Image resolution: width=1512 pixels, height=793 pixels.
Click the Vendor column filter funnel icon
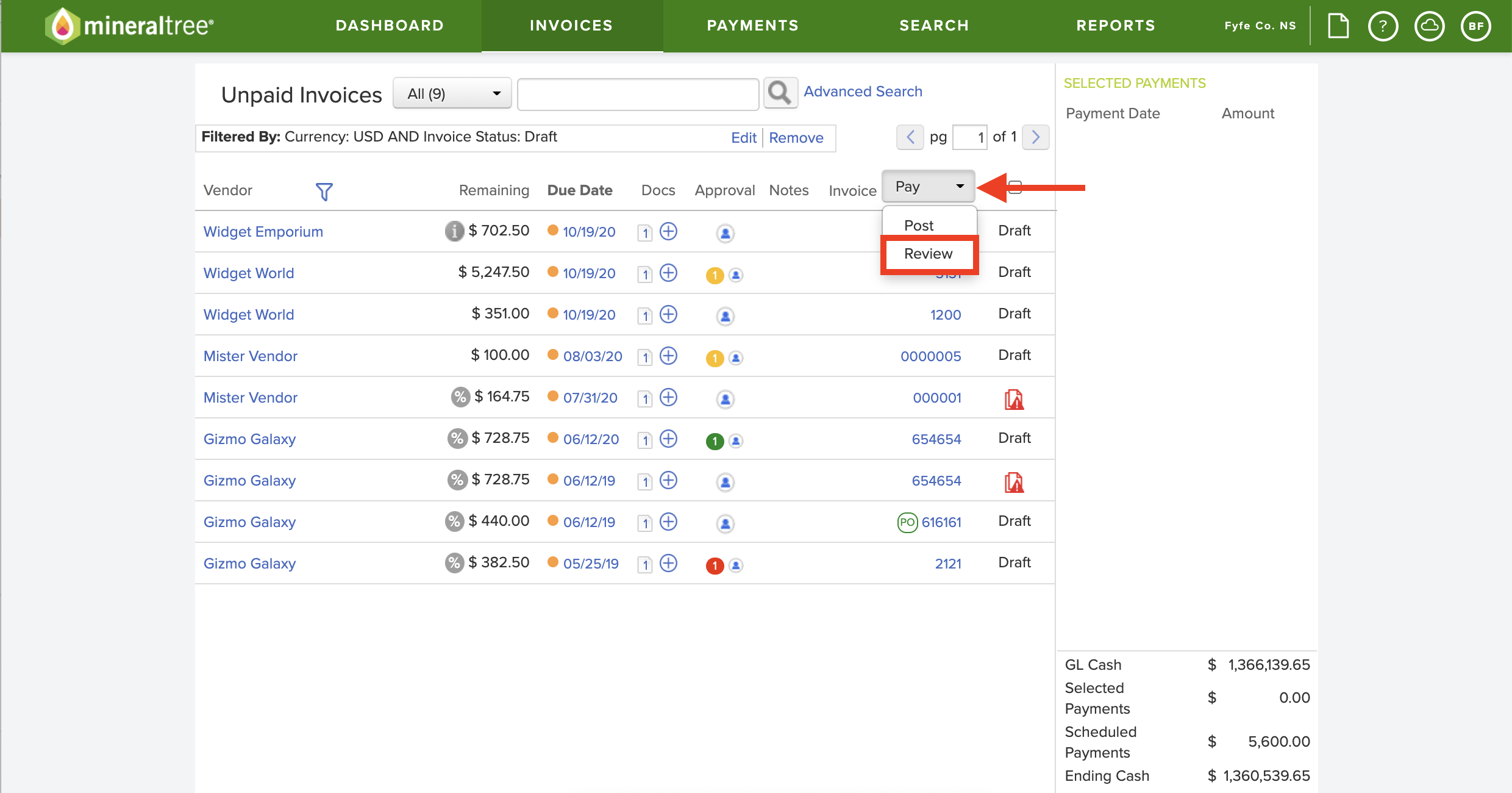point(324,192)
